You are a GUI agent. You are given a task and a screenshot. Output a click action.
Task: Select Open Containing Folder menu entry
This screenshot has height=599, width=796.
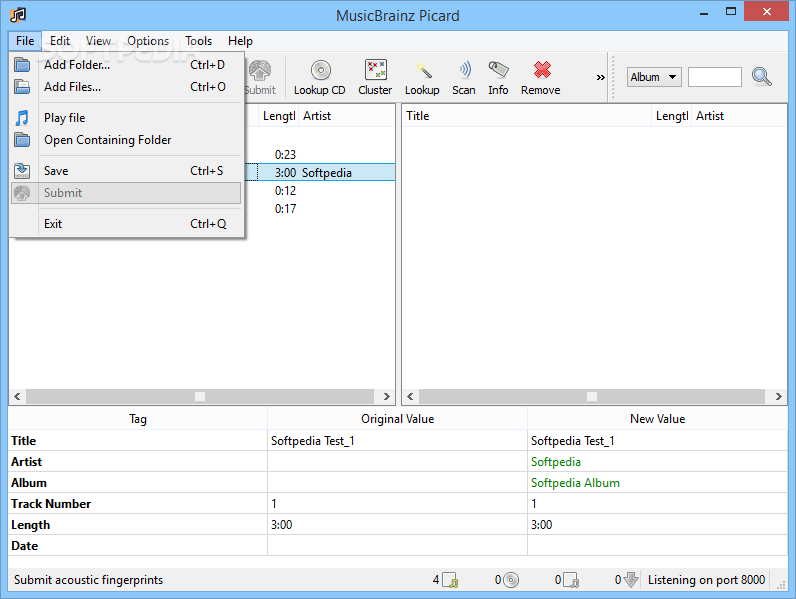(126, 140)
